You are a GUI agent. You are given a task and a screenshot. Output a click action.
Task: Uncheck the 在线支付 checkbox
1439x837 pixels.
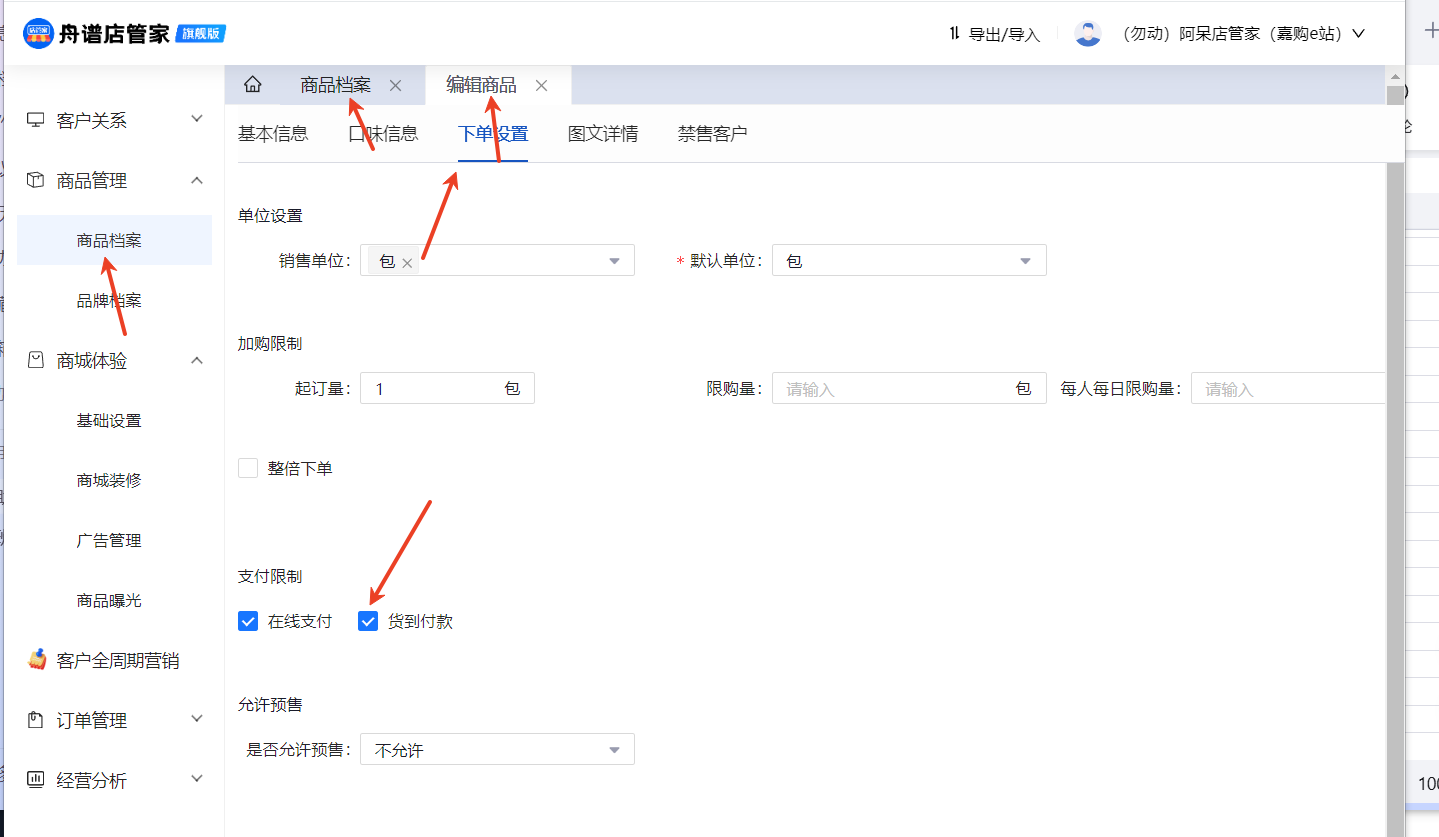click(248, 622)
